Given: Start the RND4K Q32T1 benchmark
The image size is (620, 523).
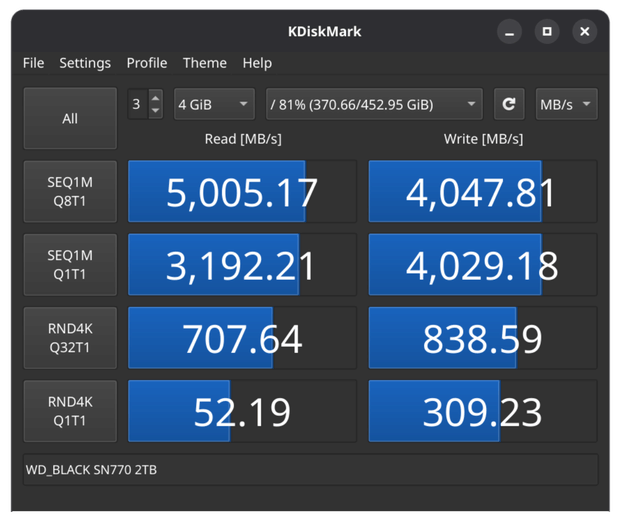Looking at the screenshot, I should (70, 338).
